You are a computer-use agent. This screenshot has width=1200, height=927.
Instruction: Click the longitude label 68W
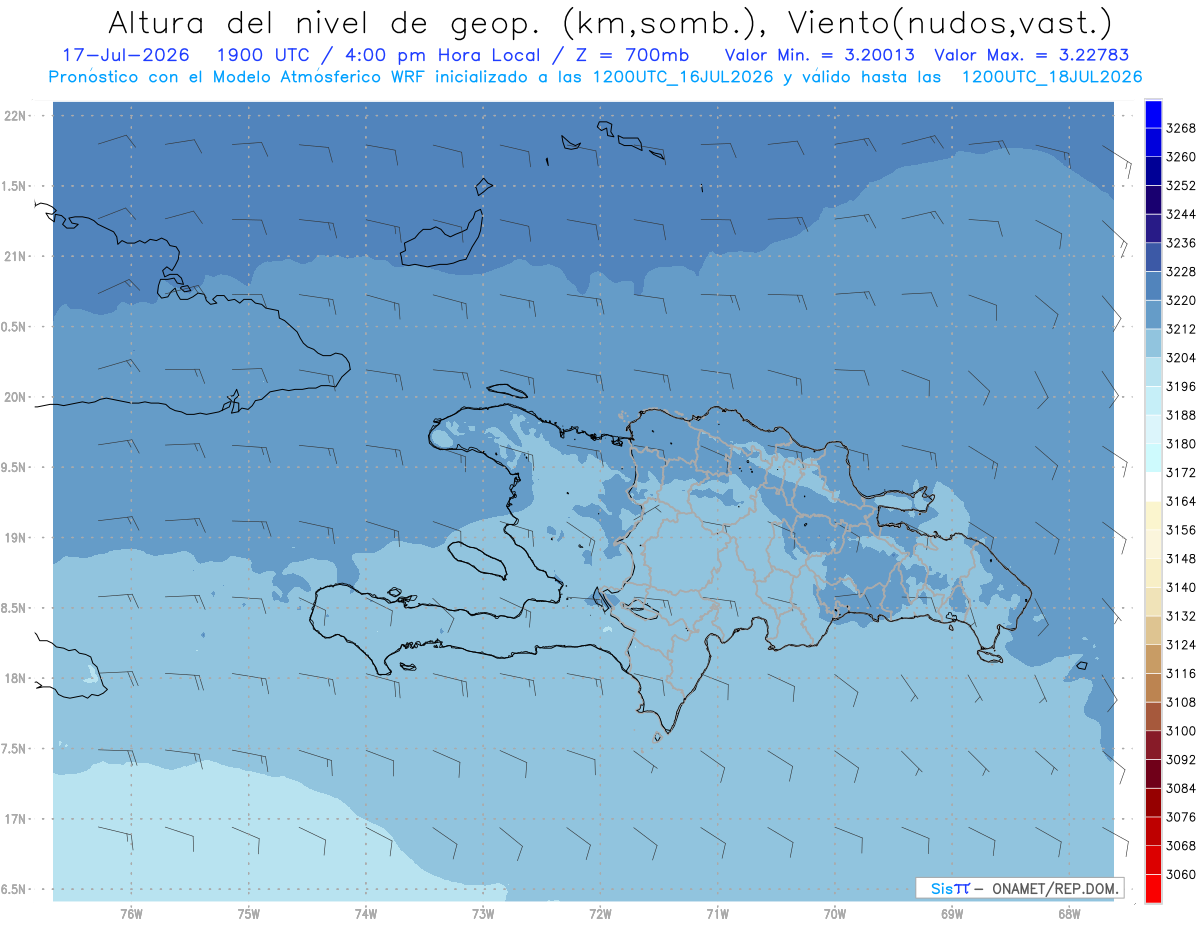click(x=1069, y=914)
